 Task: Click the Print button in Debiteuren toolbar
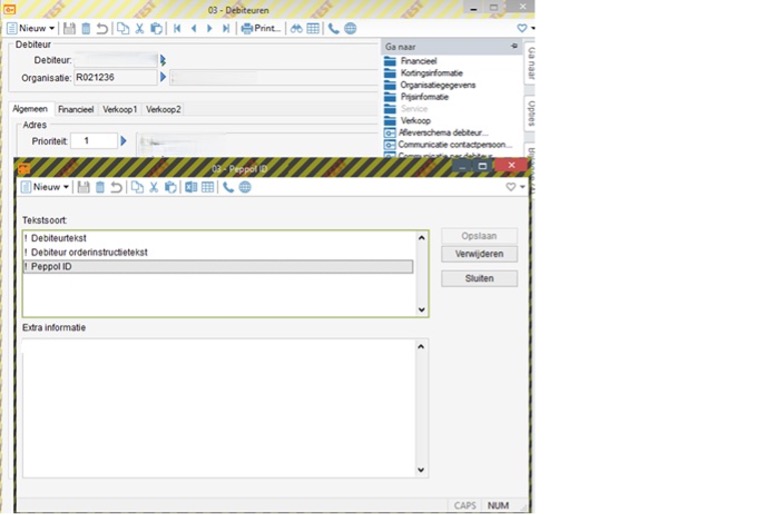click(x=260, y=29)
